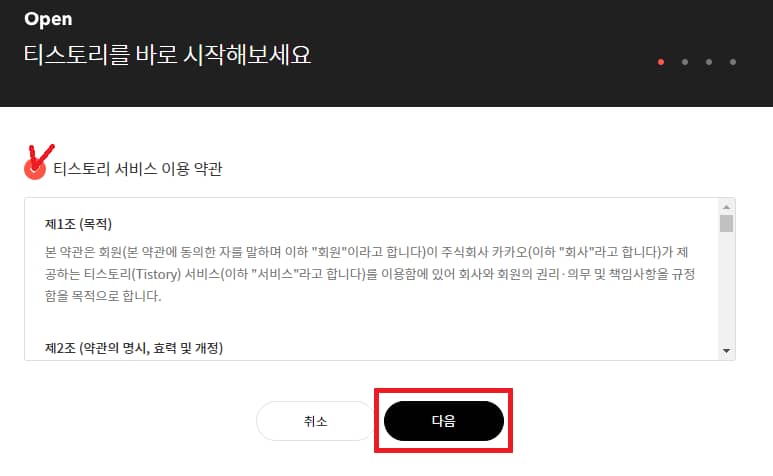Go to the fourth step indicator dot
The image size is (773, 476).
click(733, 62)
